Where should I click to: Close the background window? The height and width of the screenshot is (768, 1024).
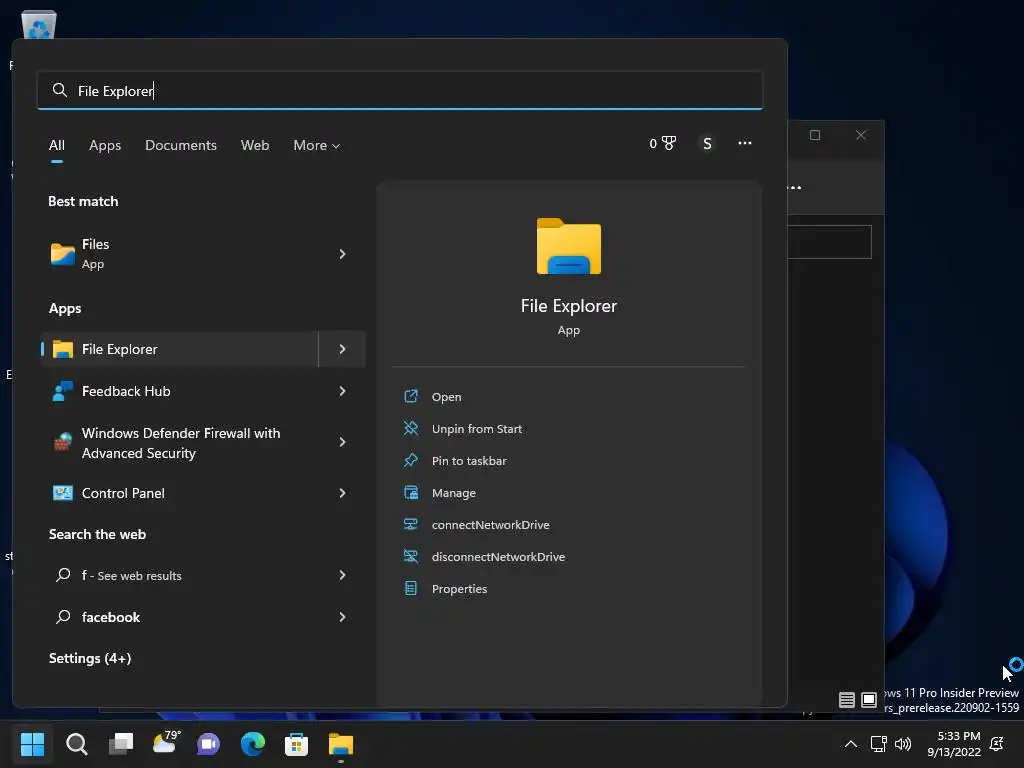pyautogui.click(x=861, y=135)
